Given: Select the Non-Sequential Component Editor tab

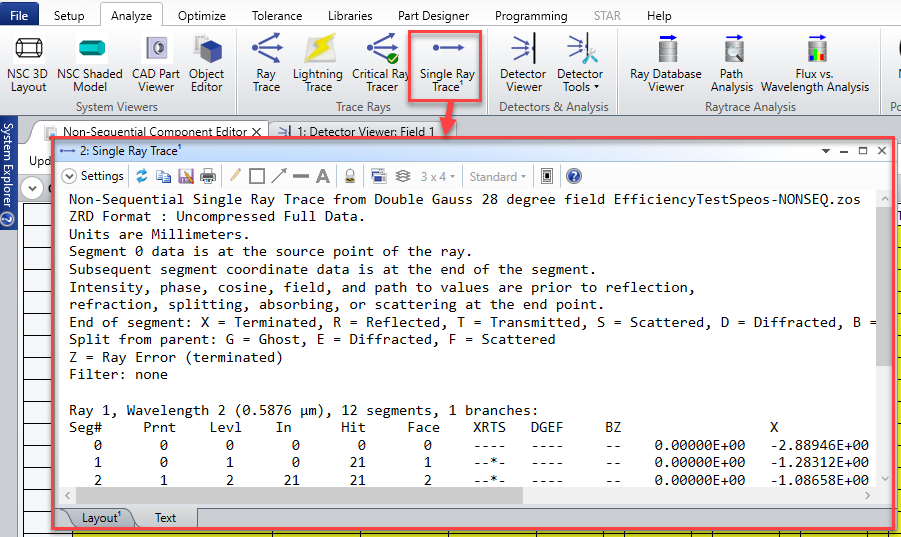Looking at the screenshot, I should pyautogui.click(x=155, y=132).
